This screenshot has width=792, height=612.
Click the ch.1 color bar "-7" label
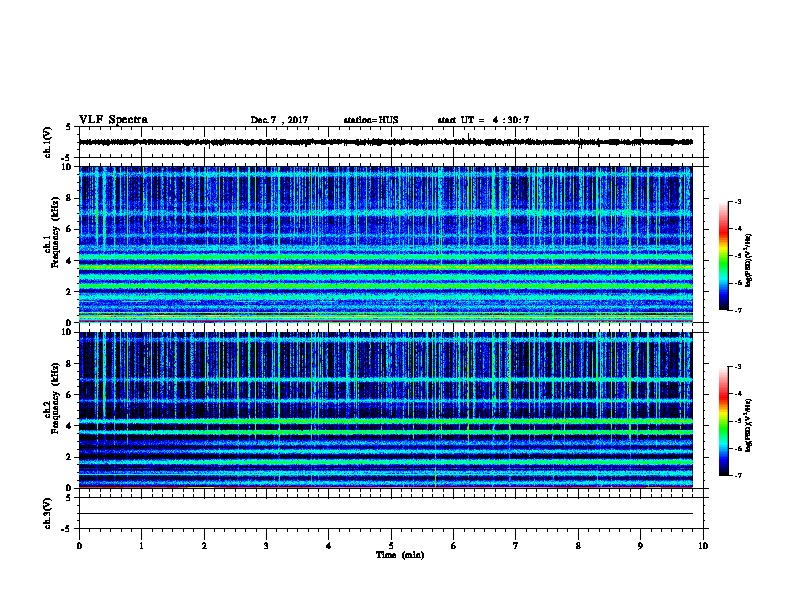pos(737,310)
